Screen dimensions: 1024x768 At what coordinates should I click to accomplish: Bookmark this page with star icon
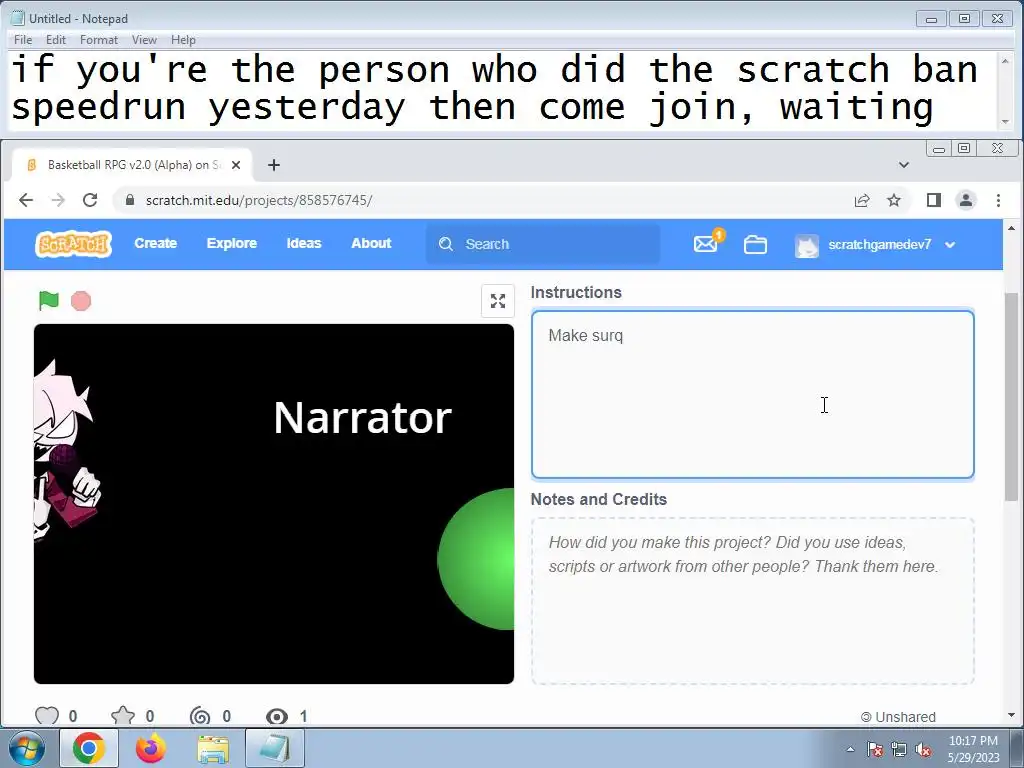[894, 200]
